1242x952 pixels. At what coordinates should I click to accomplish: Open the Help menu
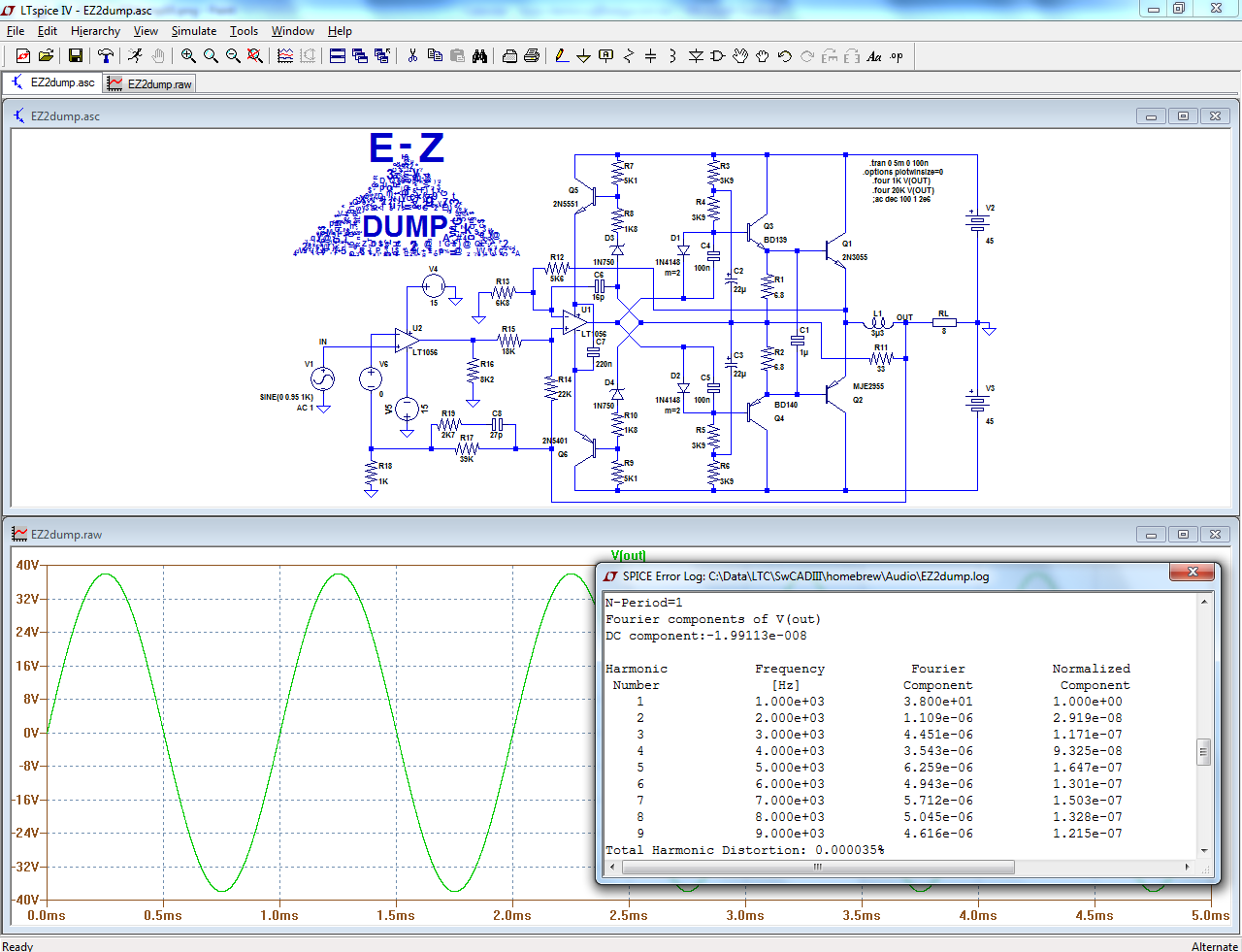(340, 31)
